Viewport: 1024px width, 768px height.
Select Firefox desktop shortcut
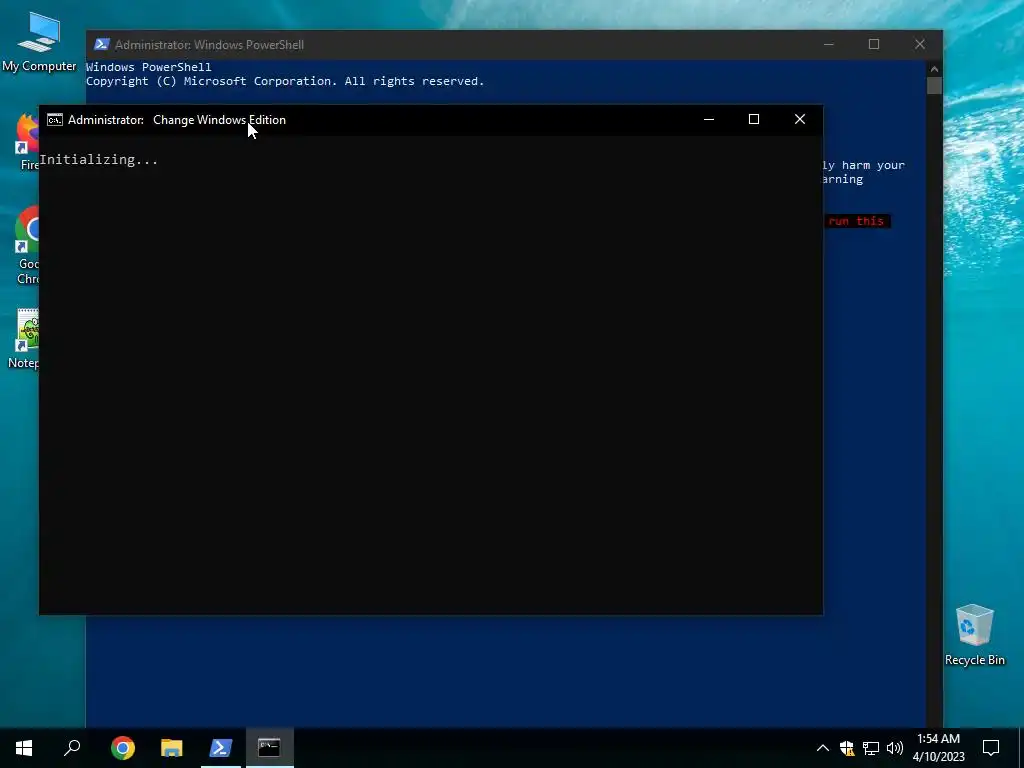tap(27, 142)
